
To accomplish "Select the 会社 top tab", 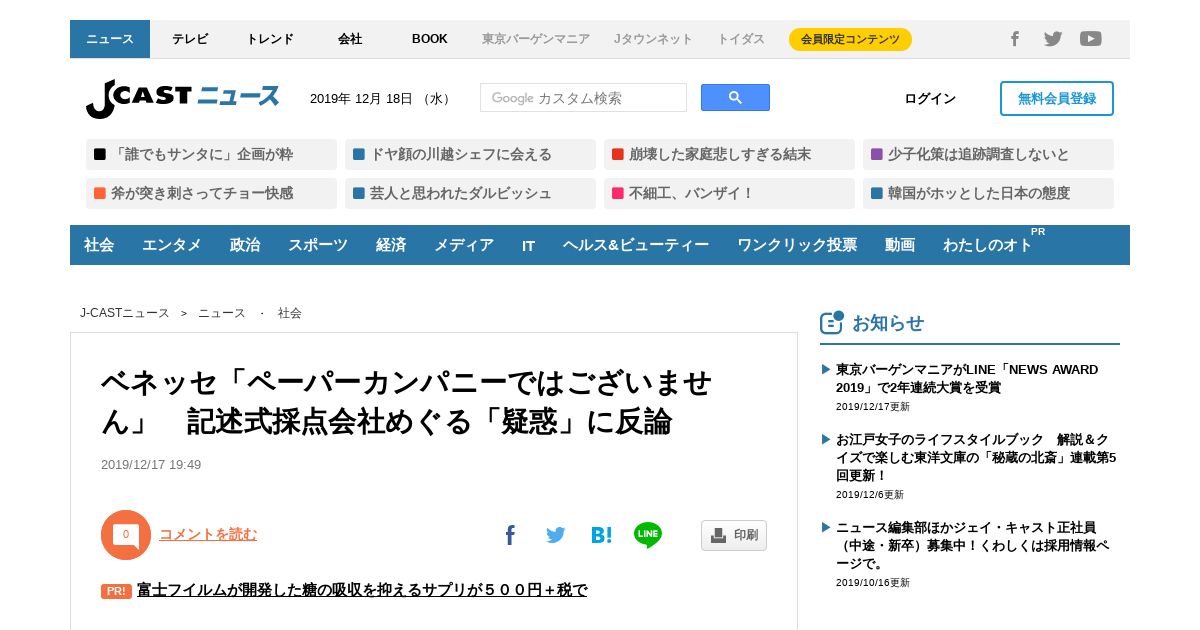I will [350, 39].
